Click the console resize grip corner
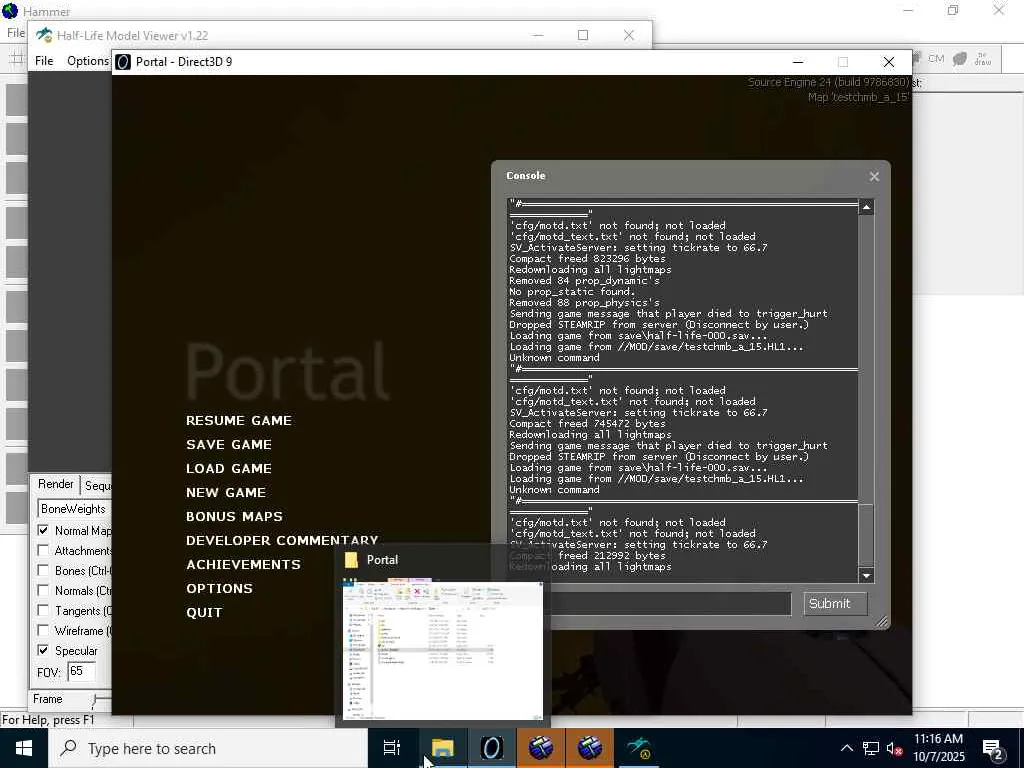The image size is (1024, 768). 881,622
